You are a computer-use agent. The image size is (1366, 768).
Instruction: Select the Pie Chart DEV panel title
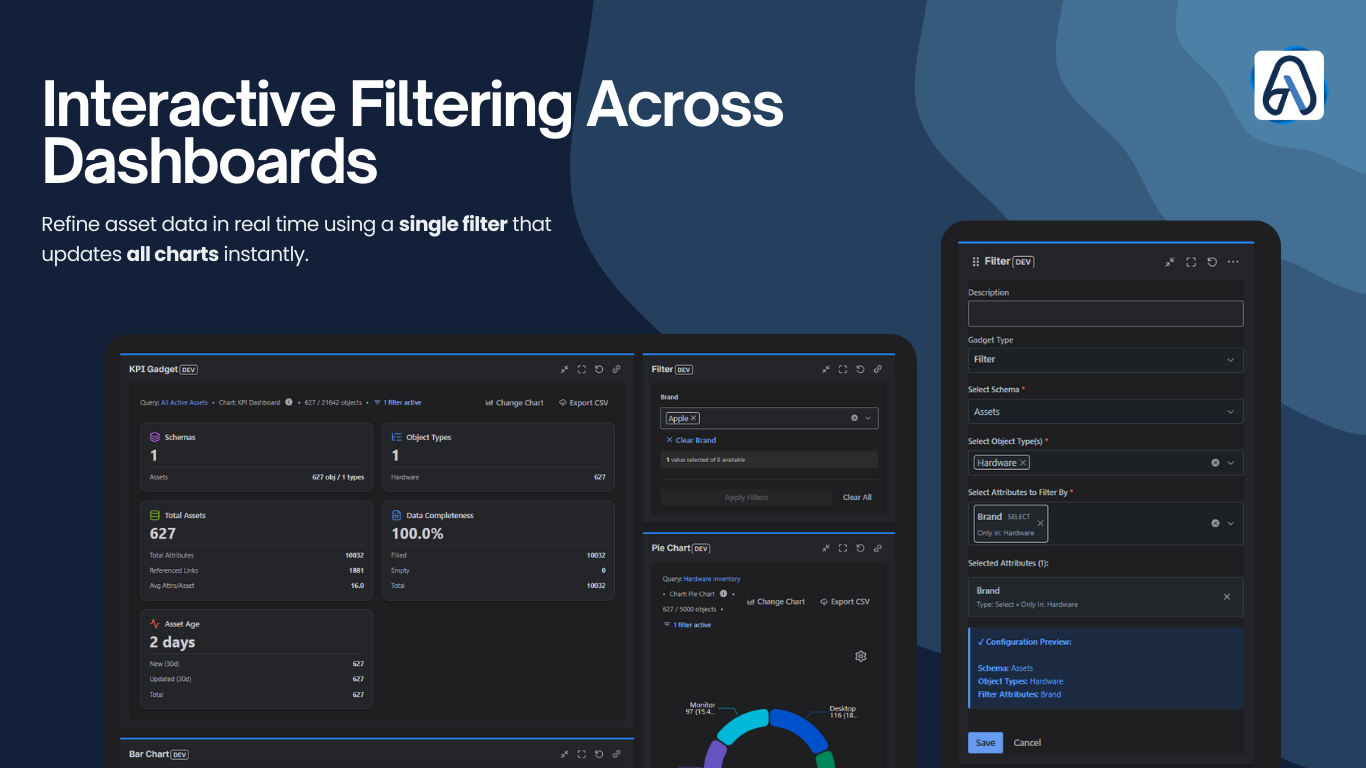point(678,548)
